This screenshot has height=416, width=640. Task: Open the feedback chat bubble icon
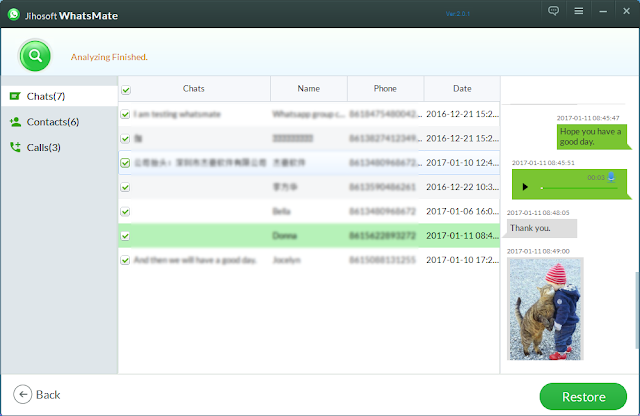[553, 11]
